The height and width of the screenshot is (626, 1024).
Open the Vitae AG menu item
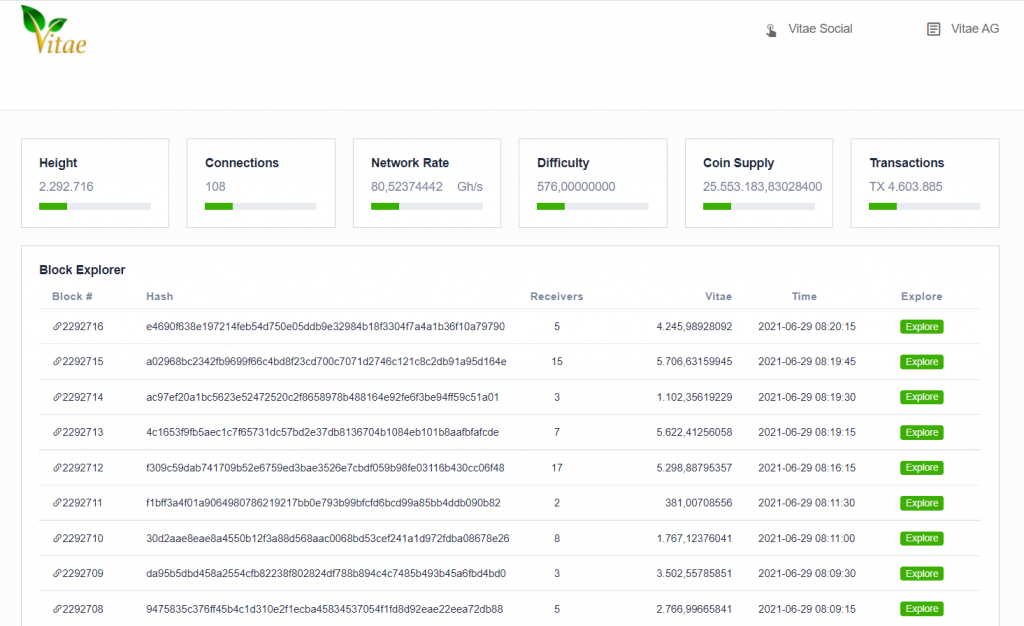[975, 30]
